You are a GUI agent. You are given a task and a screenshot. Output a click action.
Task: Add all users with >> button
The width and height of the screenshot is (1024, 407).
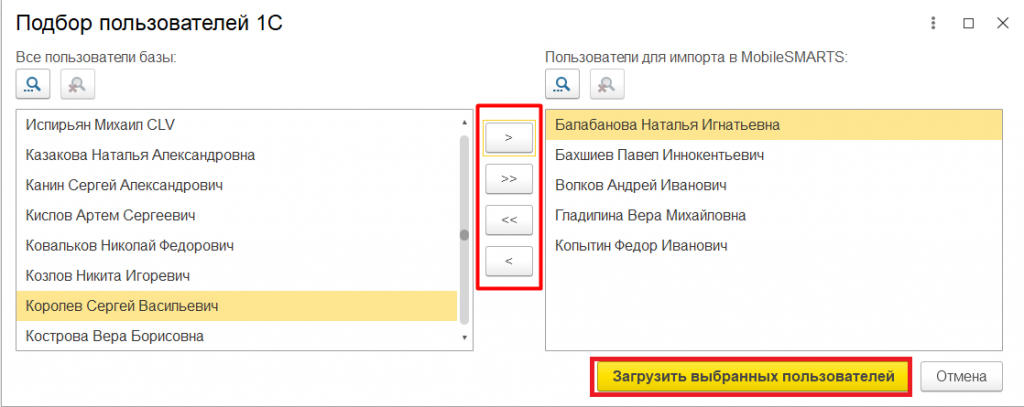509,179
